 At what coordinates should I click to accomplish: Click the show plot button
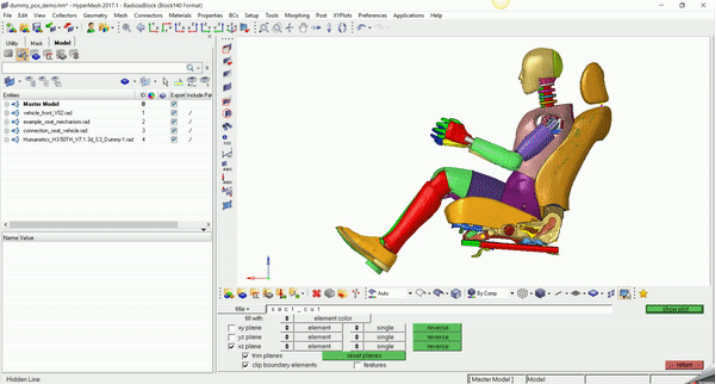click(674, 309)
